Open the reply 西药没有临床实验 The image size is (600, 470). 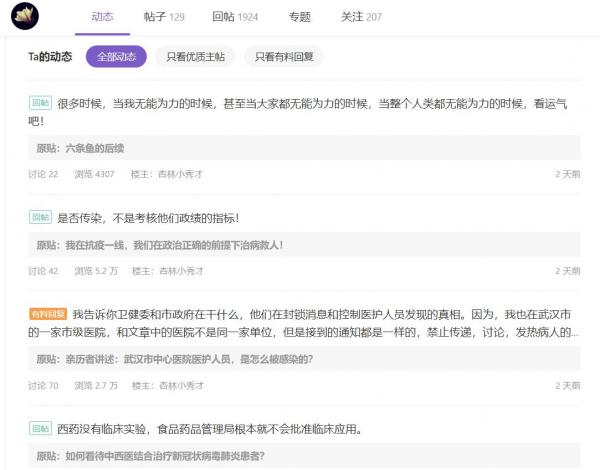click(210, 429)
